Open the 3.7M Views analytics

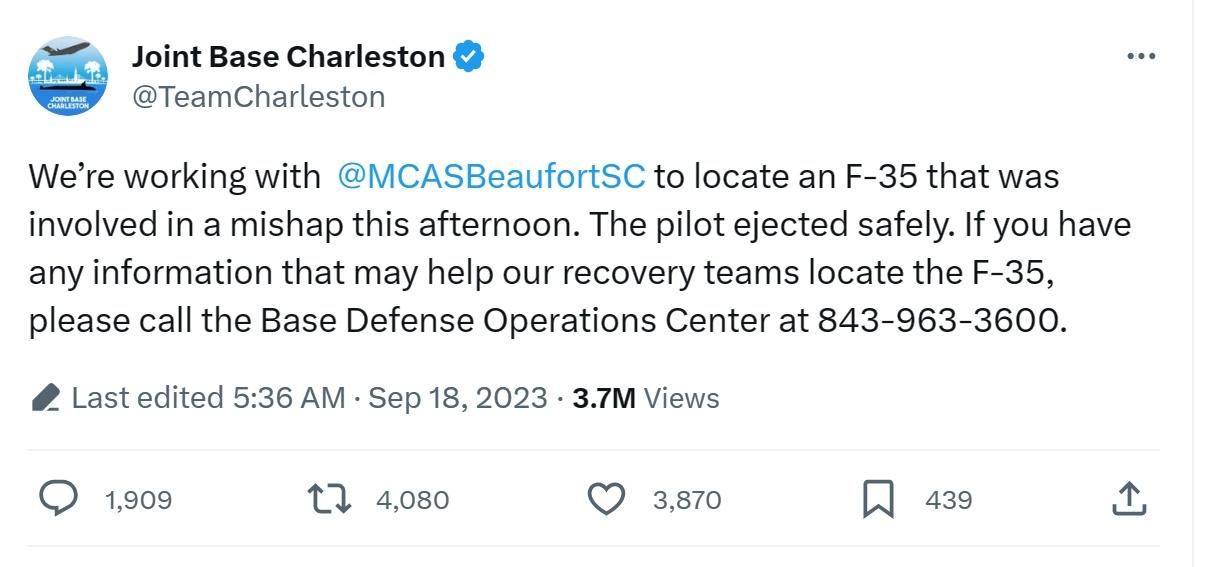point(645,398)
